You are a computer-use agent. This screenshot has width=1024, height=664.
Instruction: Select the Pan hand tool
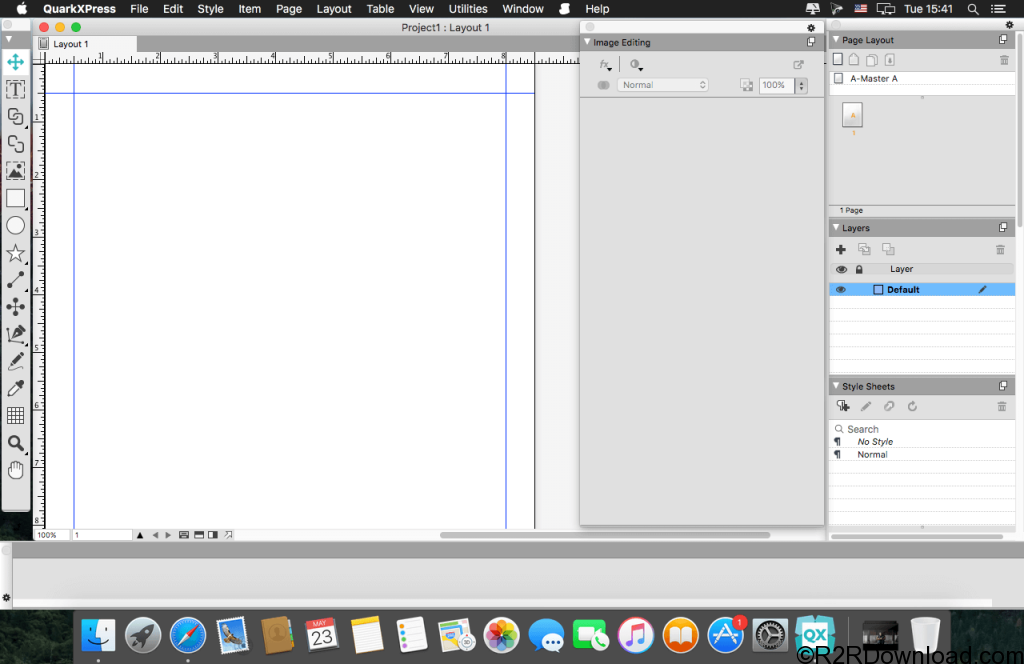pyautogui.click(x=16, y=470)
